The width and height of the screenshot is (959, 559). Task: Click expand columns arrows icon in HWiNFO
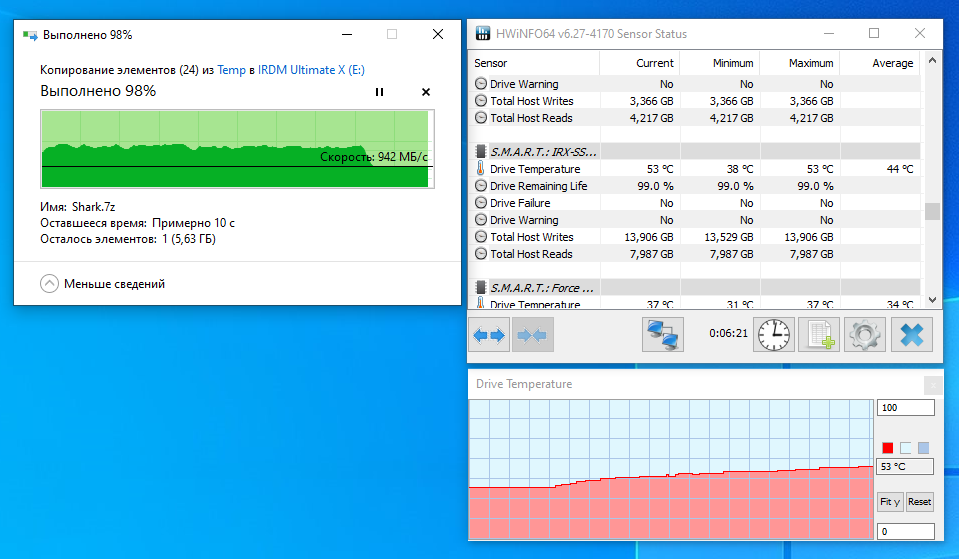(489, 335)
